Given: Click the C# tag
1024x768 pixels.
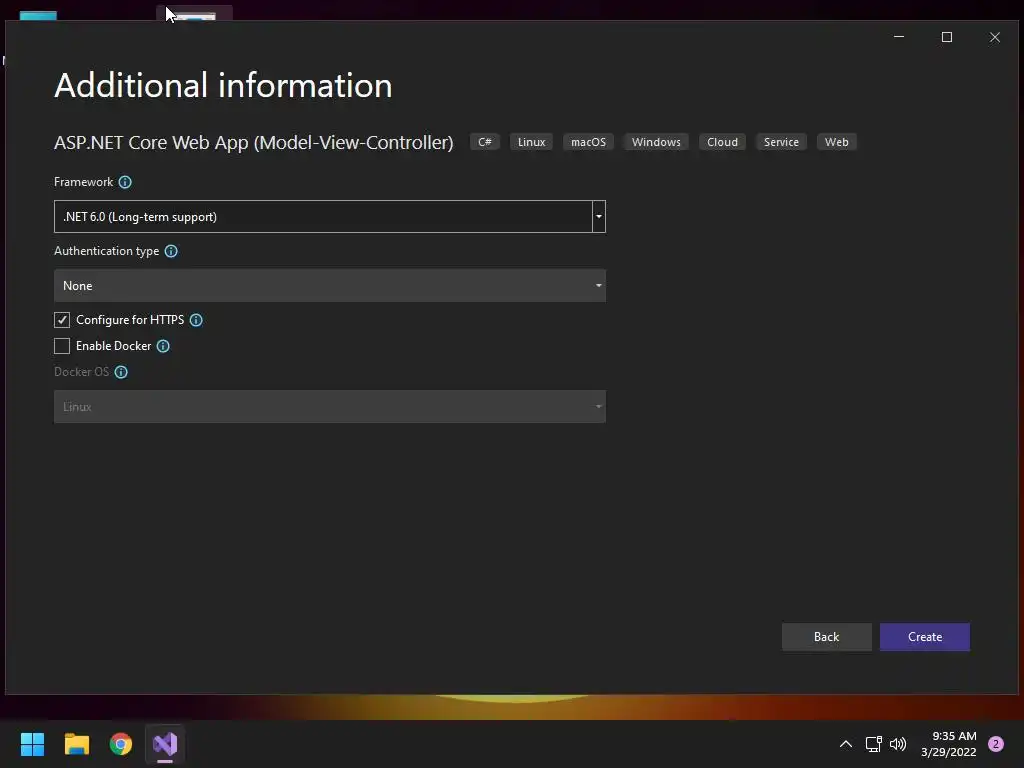Looking at the screenshot, I should tap(485, 142).
